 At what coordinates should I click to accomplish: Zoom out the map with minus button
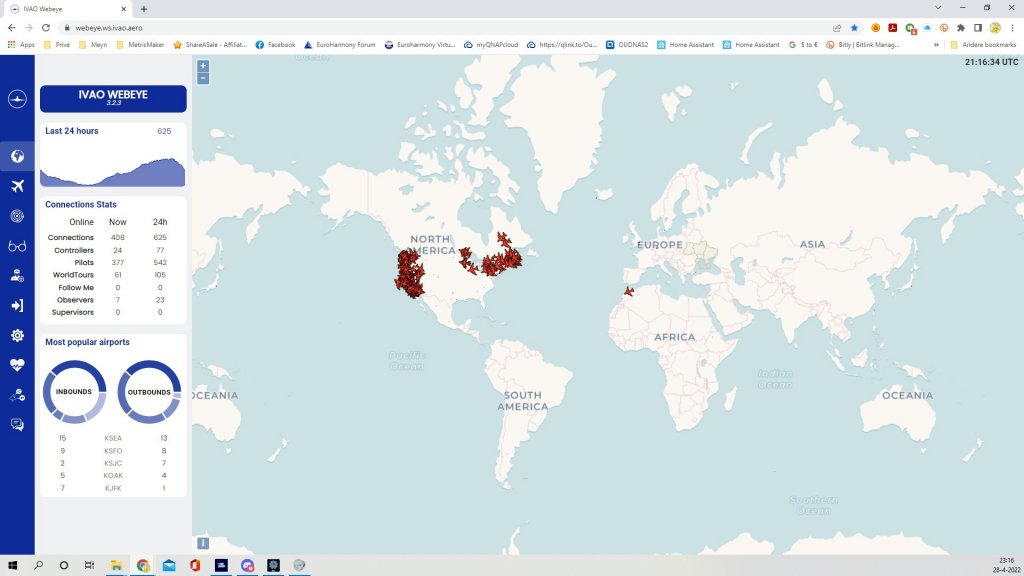(203, 79)
